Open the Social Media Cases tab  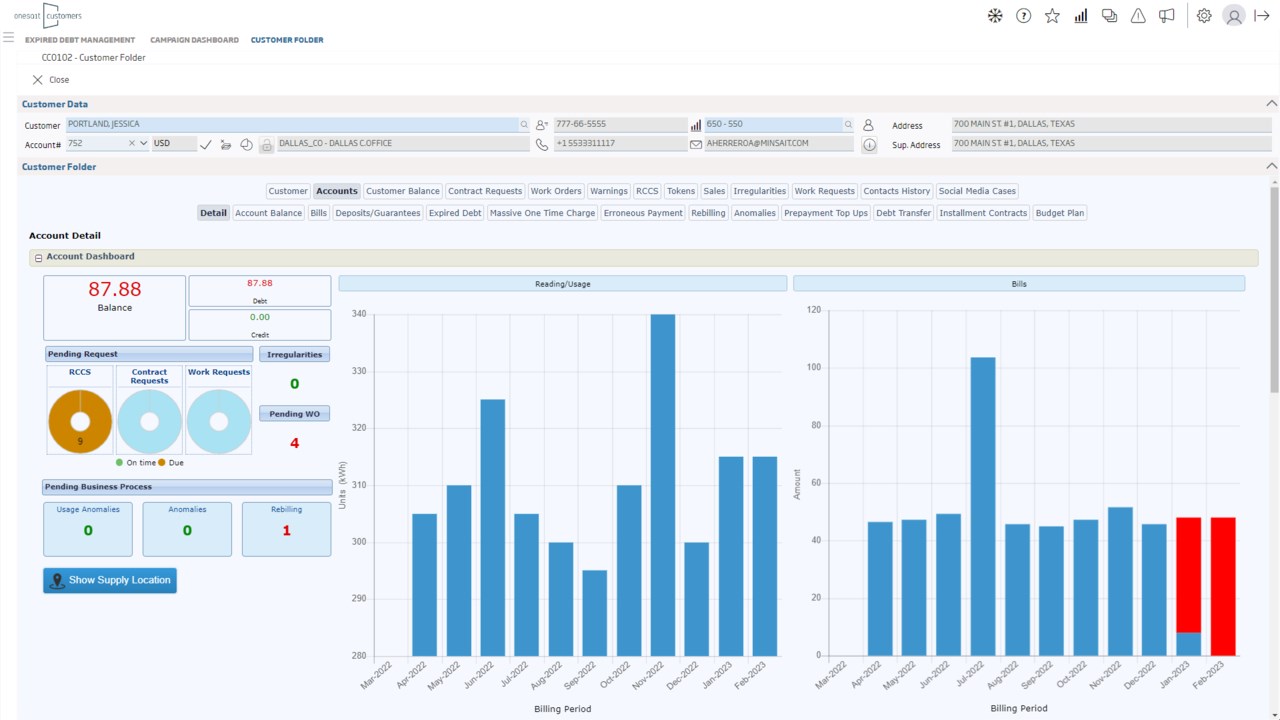click(978, 191)
